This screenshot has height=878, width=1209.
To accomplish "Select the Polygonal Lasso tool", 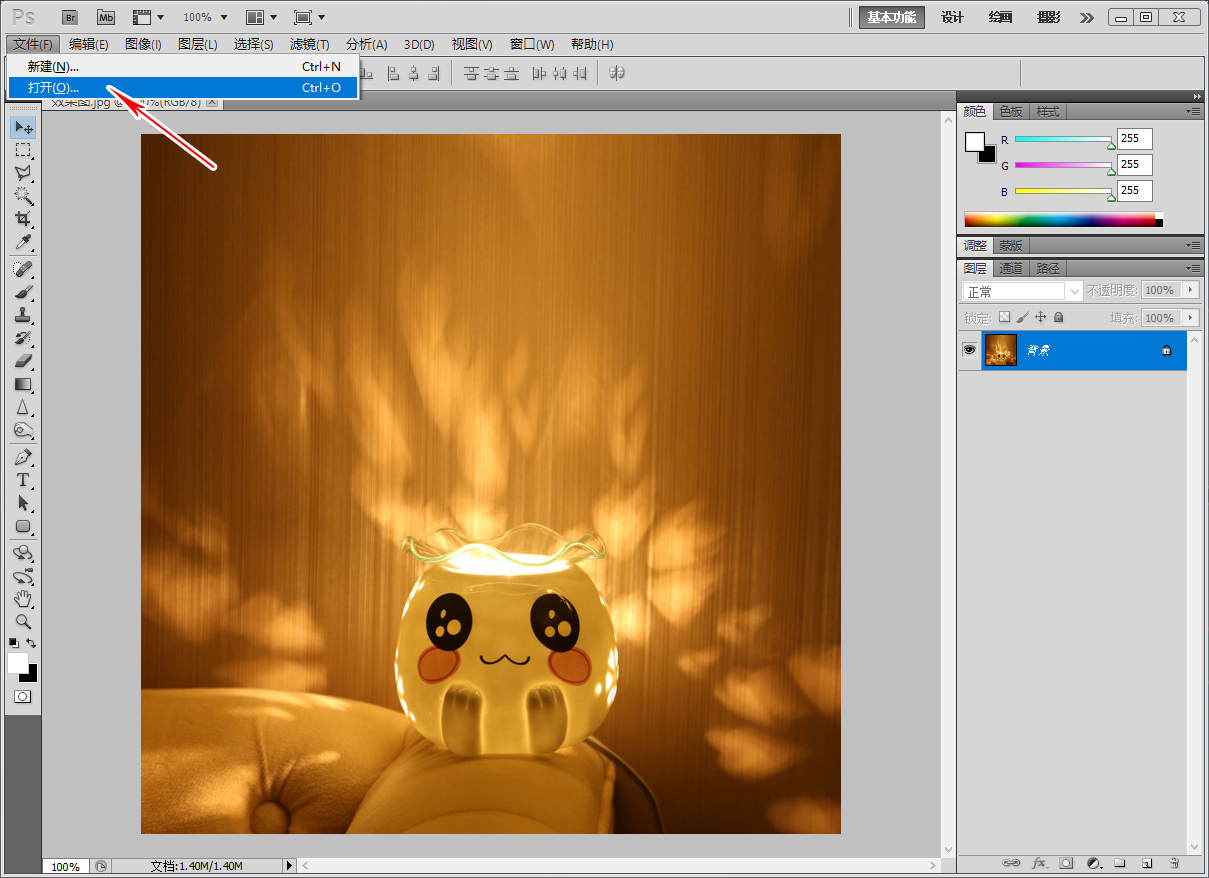I will [24, 173].
